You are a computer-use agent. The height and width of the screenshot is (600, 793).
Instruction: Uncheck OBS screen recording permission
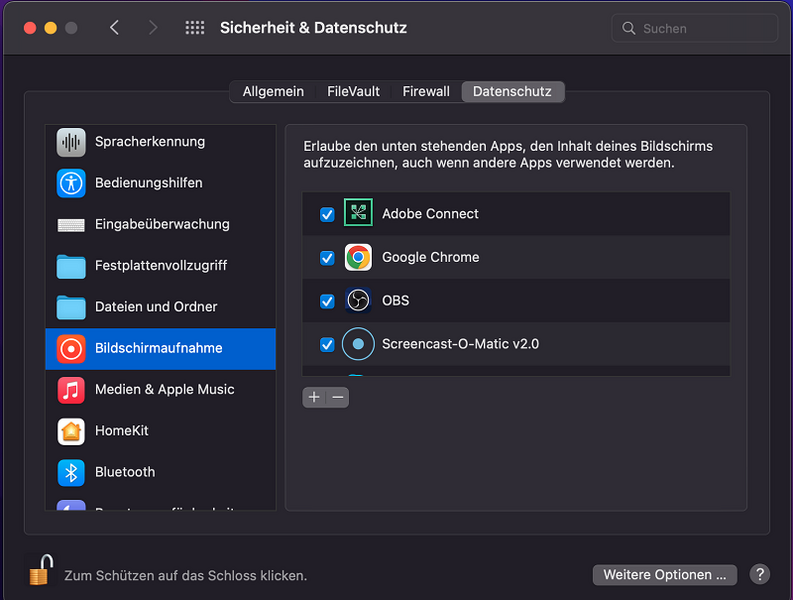[327, 302]
